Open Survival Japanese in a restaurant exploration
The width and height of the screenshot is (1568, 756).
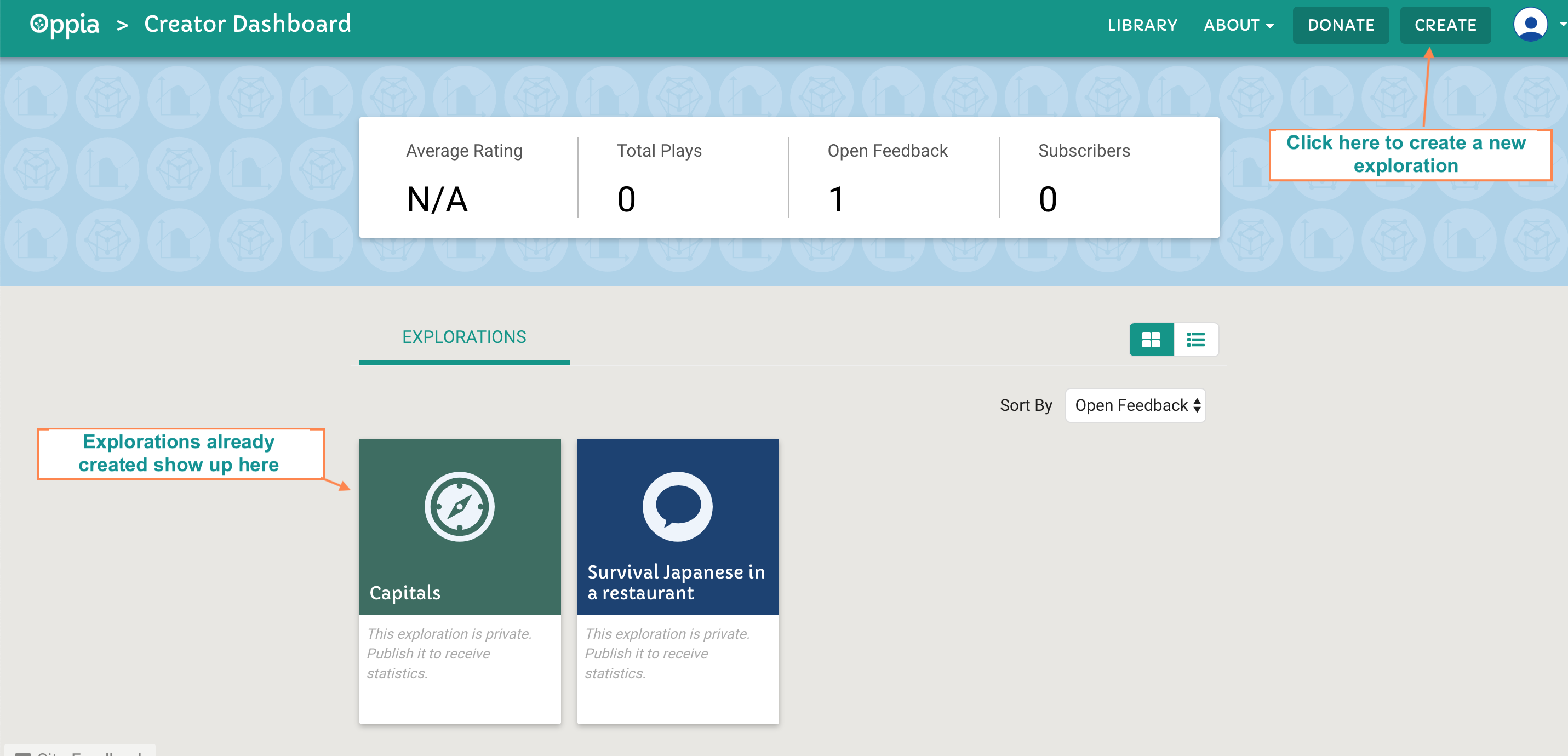tap(676, 582)
